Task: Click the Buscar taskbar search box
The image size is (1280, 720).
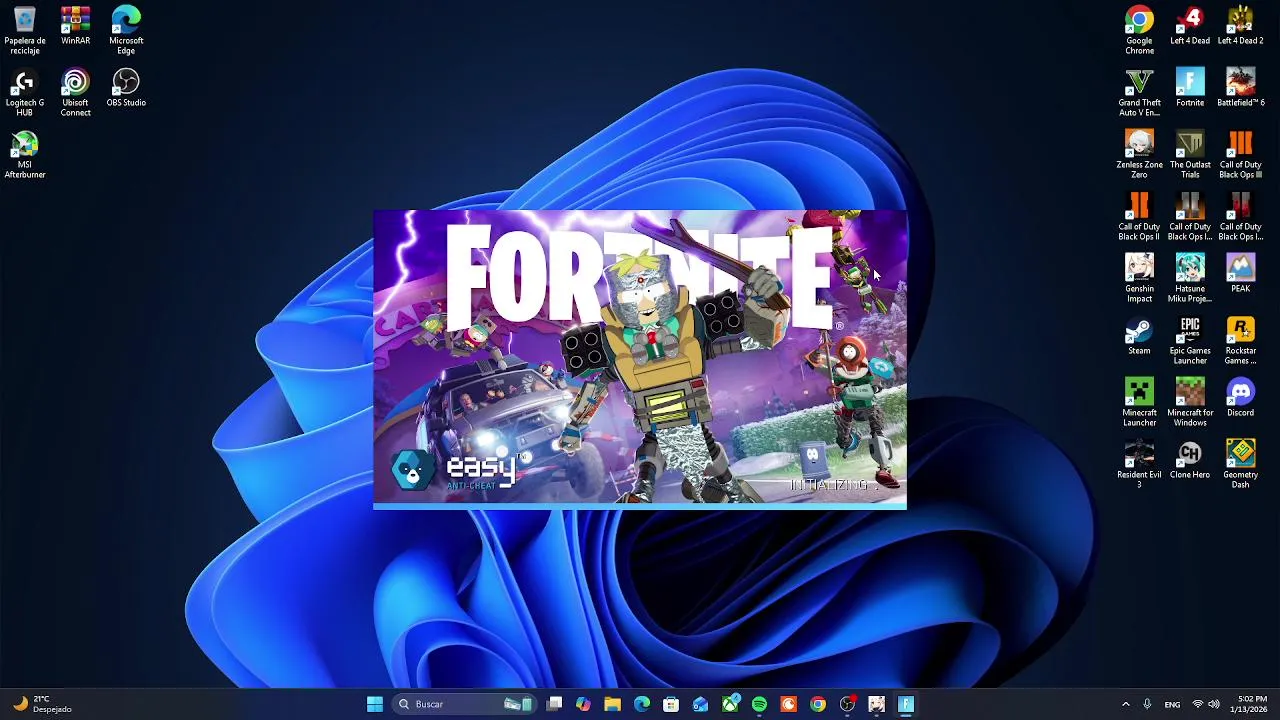Action: tap(466, 704)
